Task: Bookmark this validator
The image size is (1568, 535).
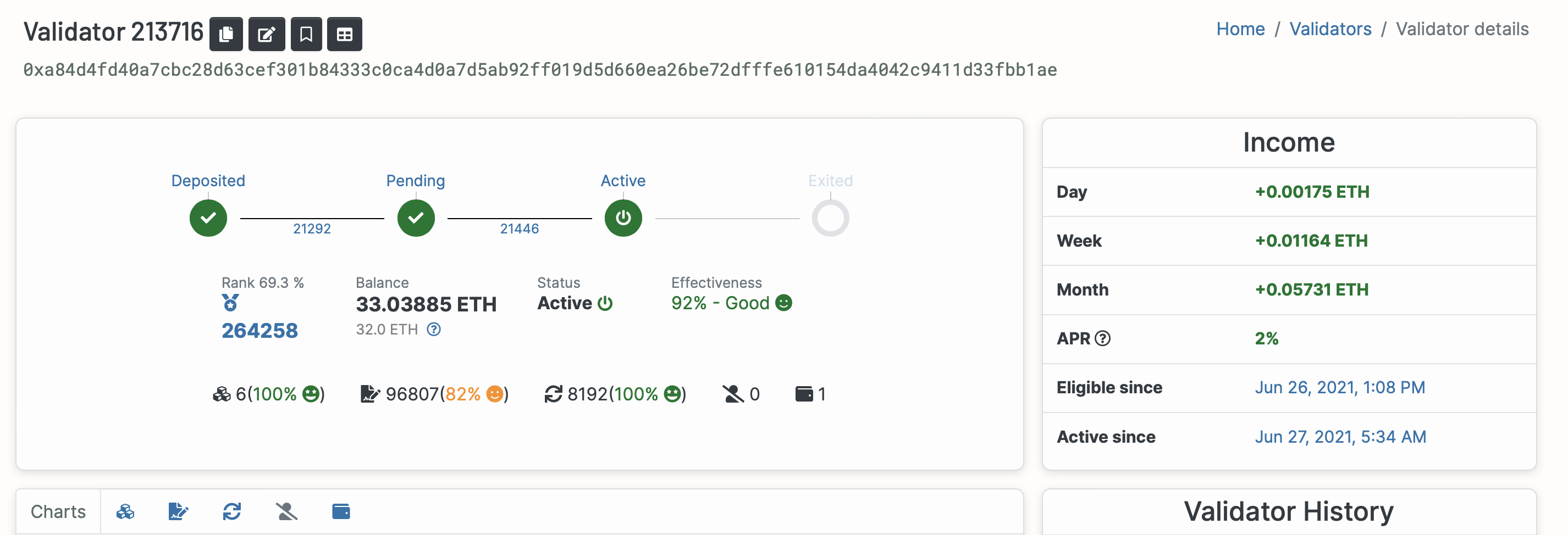Action: point(306,34)
